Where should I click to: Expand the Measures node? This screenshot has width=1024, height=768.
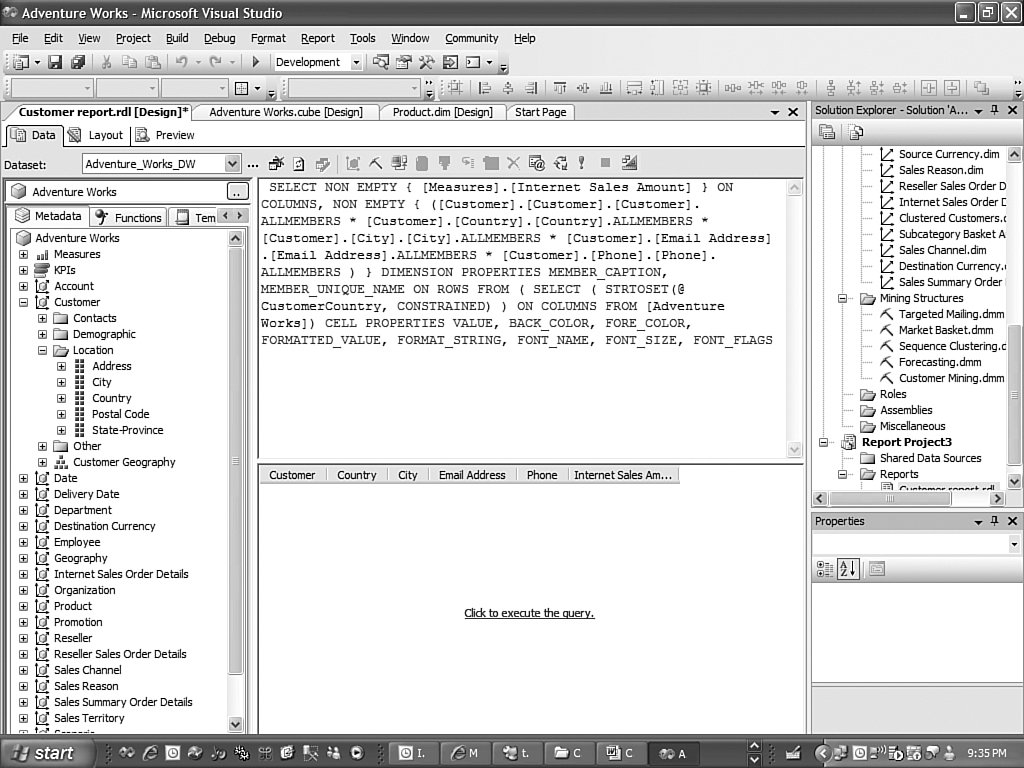pos(24,254)
